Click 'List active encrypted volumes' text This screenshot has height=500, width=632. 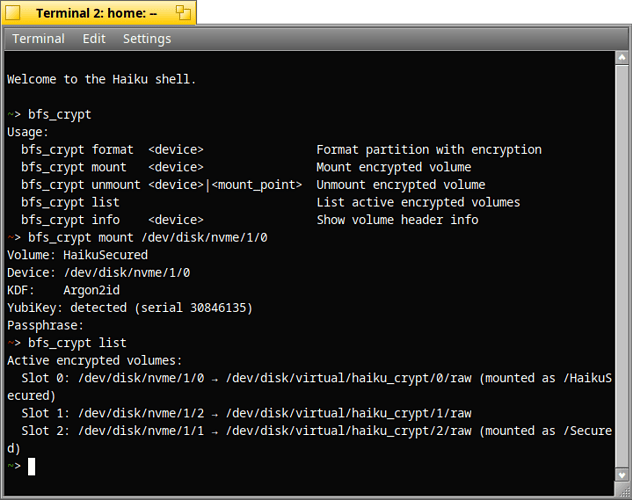(x=418, y=202)
